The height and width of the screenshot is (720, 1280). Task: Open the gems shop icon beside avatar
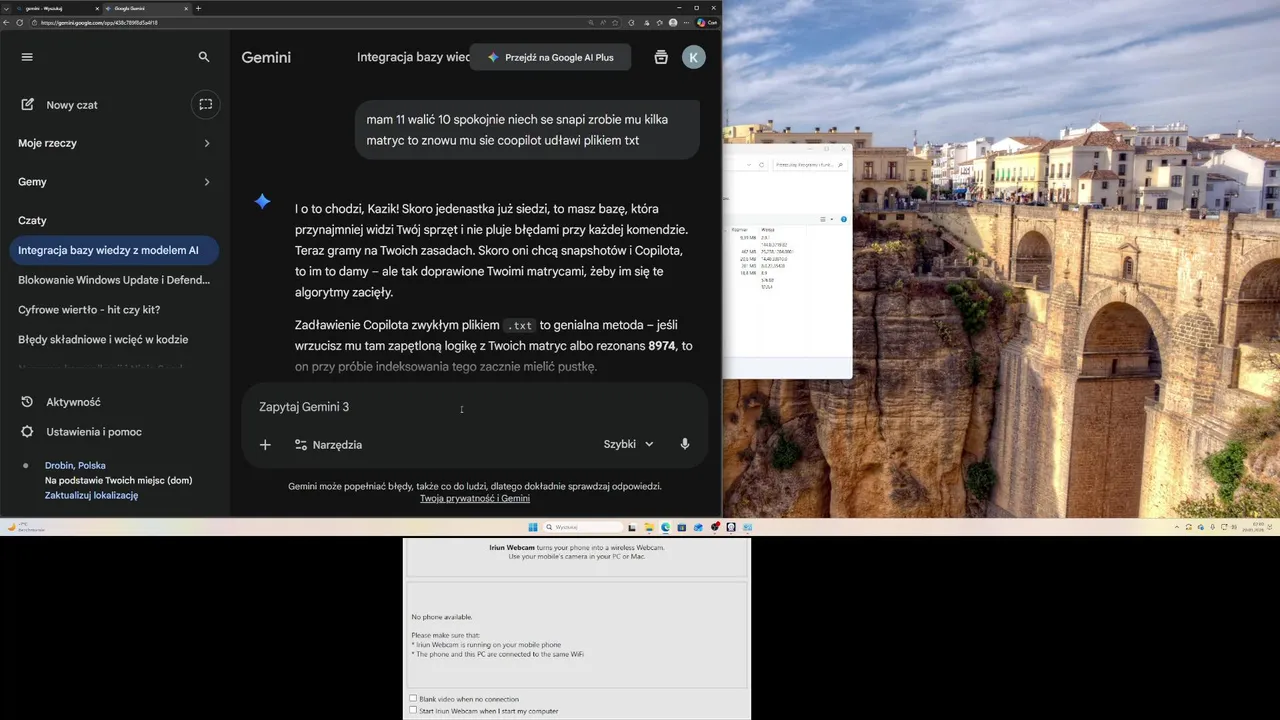click(x=661, y=57)
